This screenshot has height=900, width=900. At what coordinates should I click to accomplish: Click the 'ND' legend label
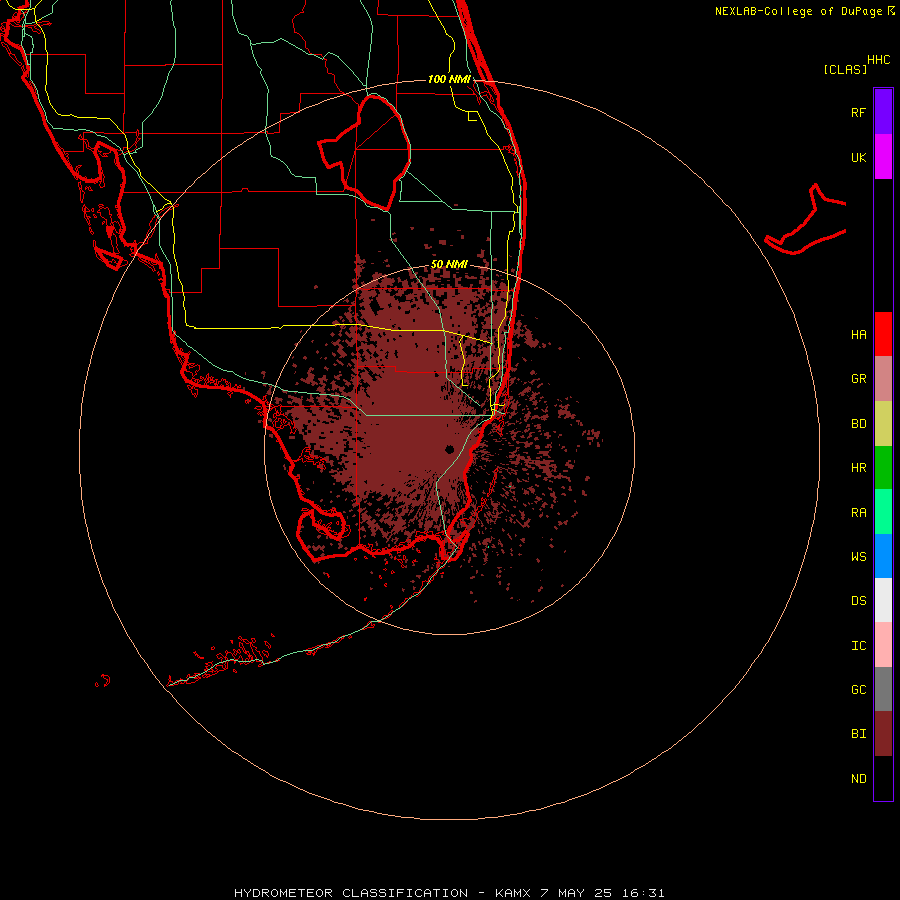[858, 779]
